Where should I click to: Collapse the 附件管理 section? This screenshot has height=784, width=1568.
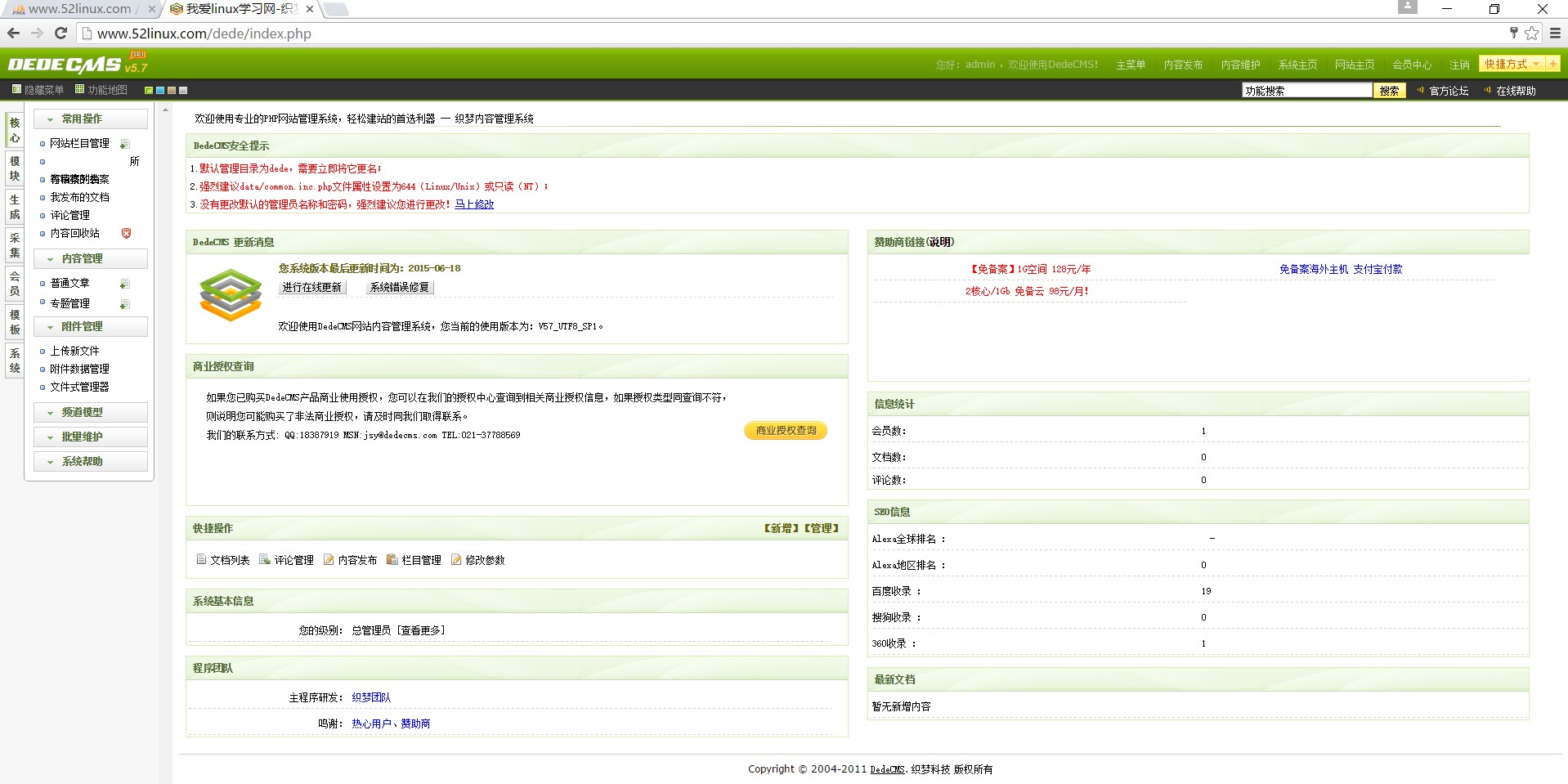tap(91, 327)
